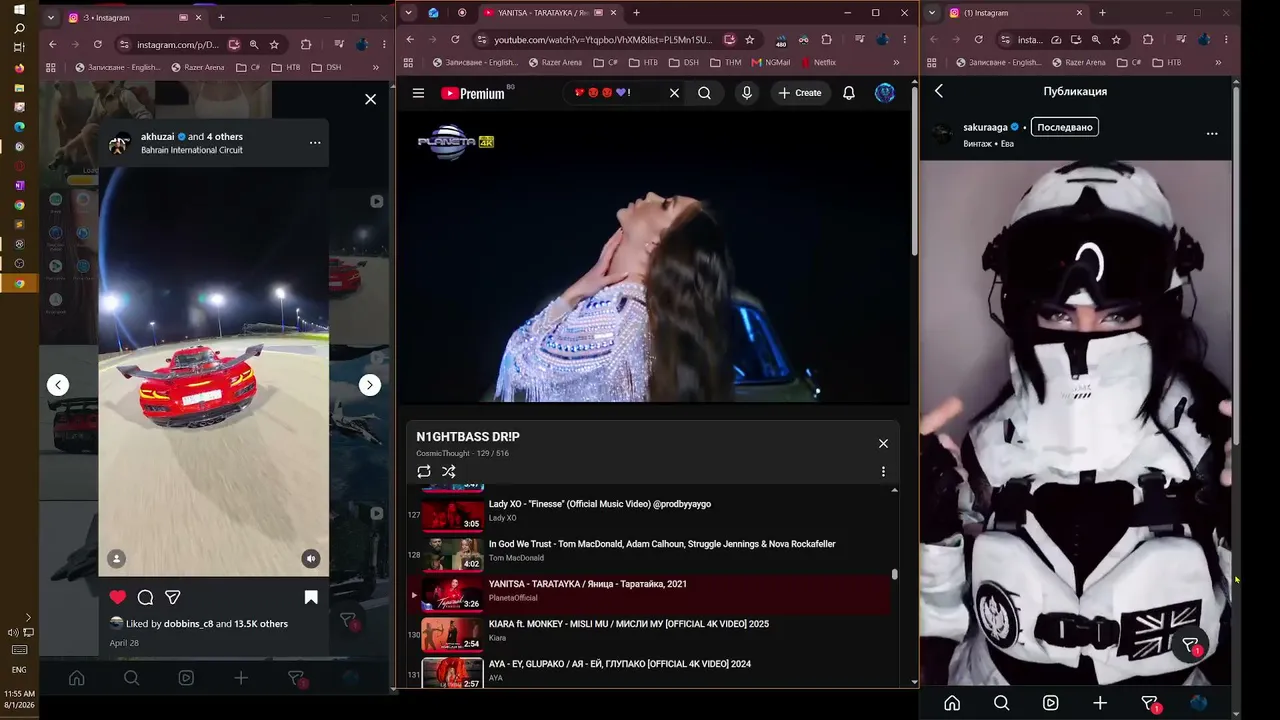Open the NGMail bookmark
The height and width of the screenshot is (720, 1280).
(x=770, y=62)
